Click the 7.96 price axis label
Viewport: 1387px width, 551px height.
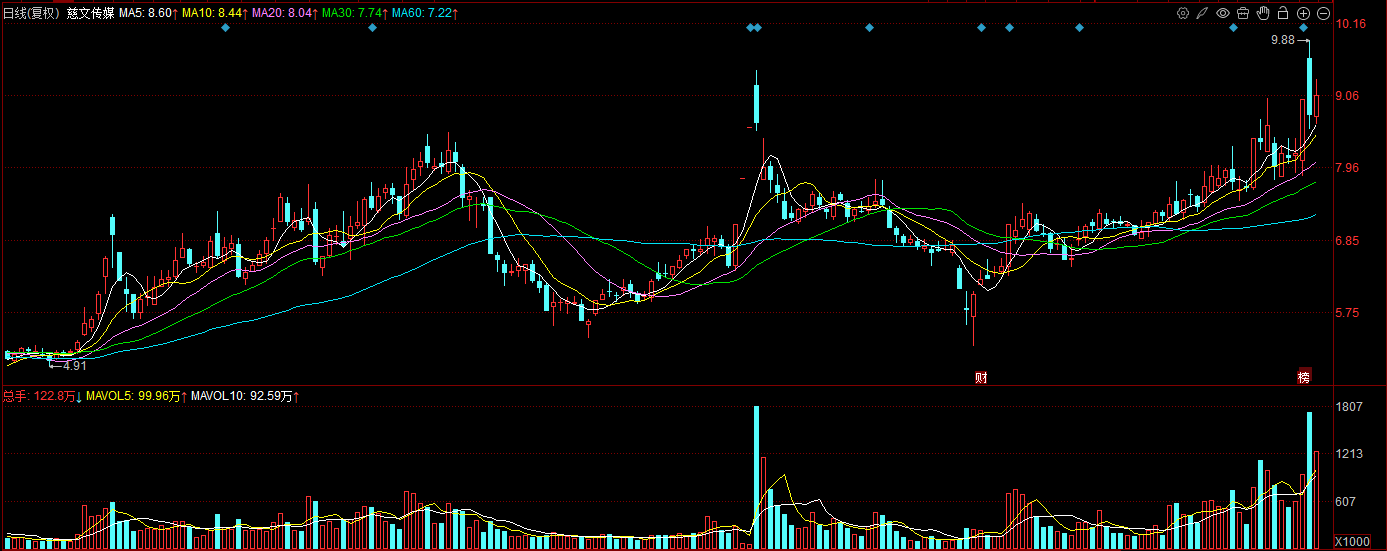pos(1349,168)
